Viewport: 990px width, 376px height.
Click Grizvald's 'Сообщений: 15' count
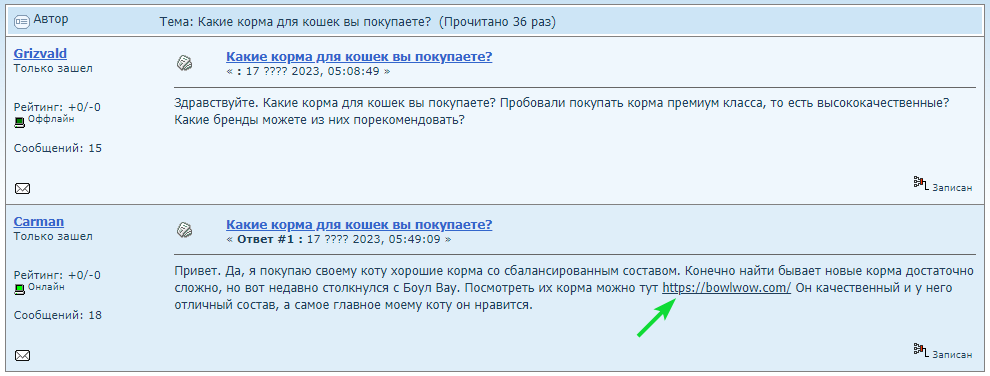click(x=57, y=148)
